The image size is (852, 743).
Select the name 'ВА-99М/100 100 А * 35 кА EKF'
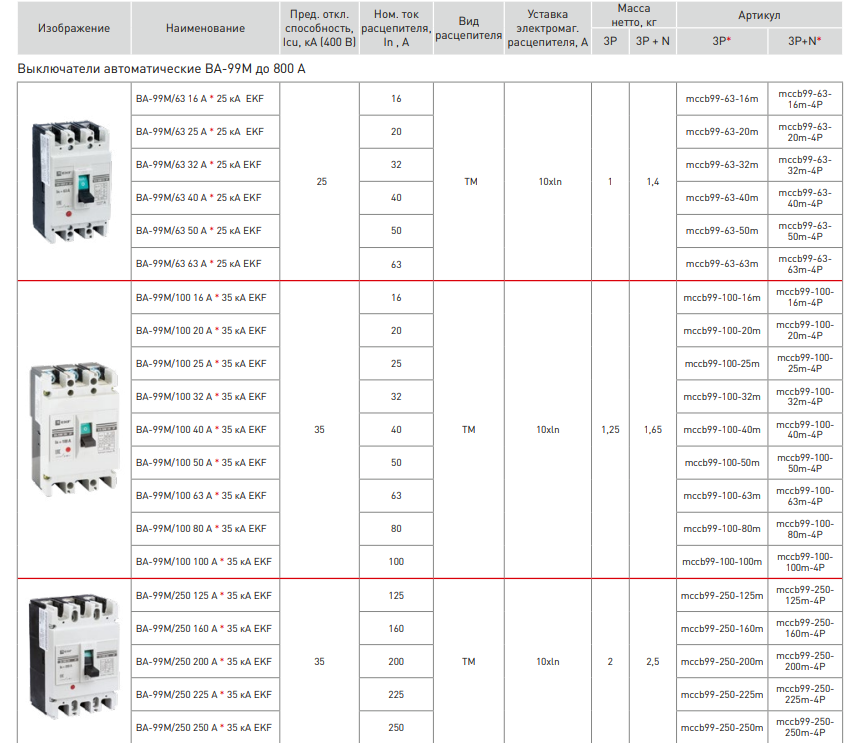(x=204, y=561)
